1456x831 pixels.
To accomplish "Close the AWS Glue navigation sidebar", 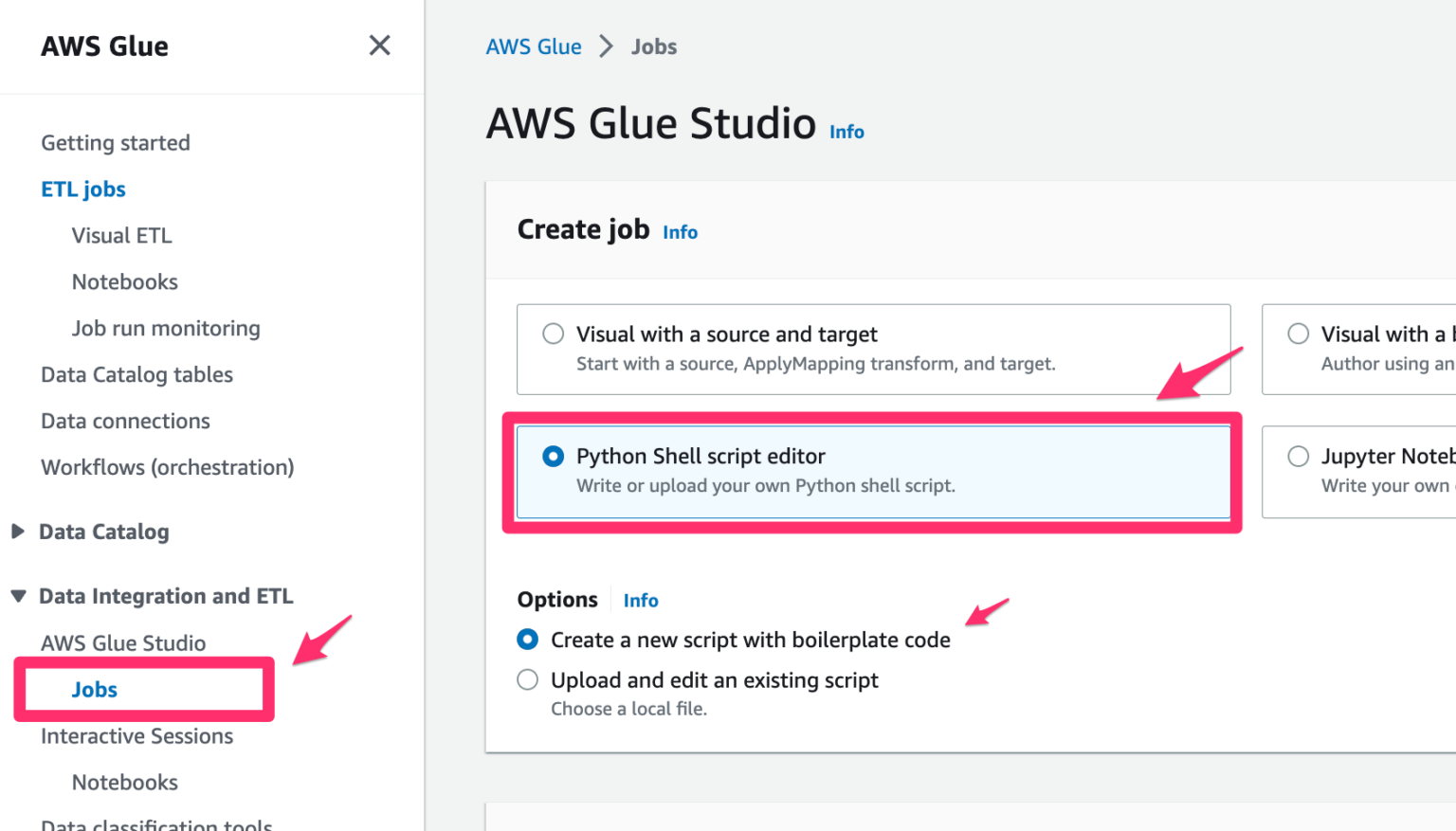I will coord(379,45).
